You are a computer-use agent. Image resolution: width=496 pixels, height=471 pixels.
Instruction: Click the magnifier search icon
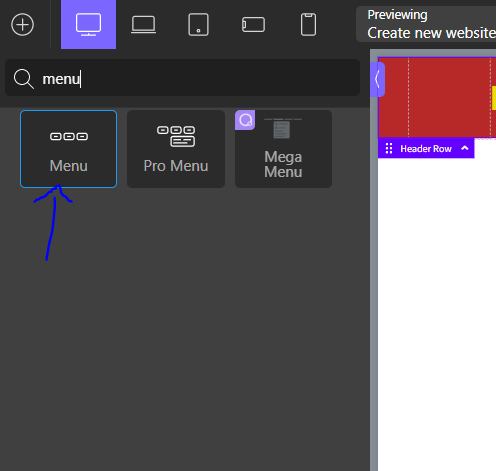pyautogui.click(x=24, y=79)
